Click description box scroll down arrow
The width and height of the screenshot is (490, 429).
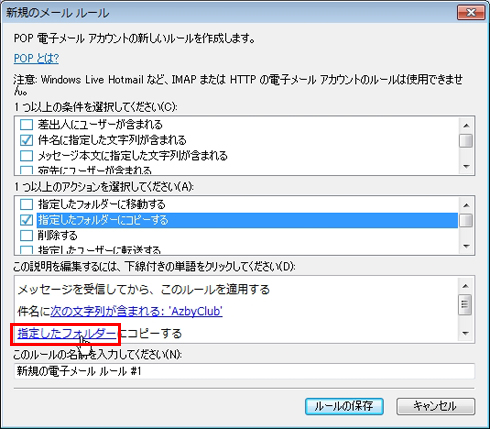tap(465, 333)
